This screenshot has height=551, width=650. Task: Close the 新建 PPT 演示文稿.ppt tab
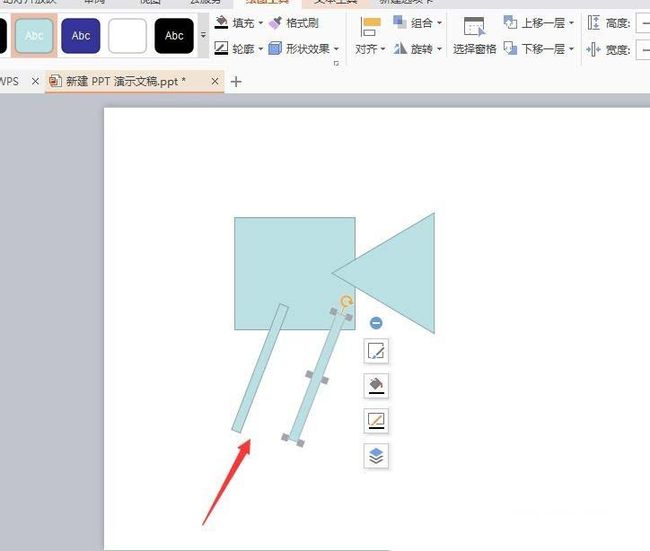pyautogui.click(x=215, y=81)
